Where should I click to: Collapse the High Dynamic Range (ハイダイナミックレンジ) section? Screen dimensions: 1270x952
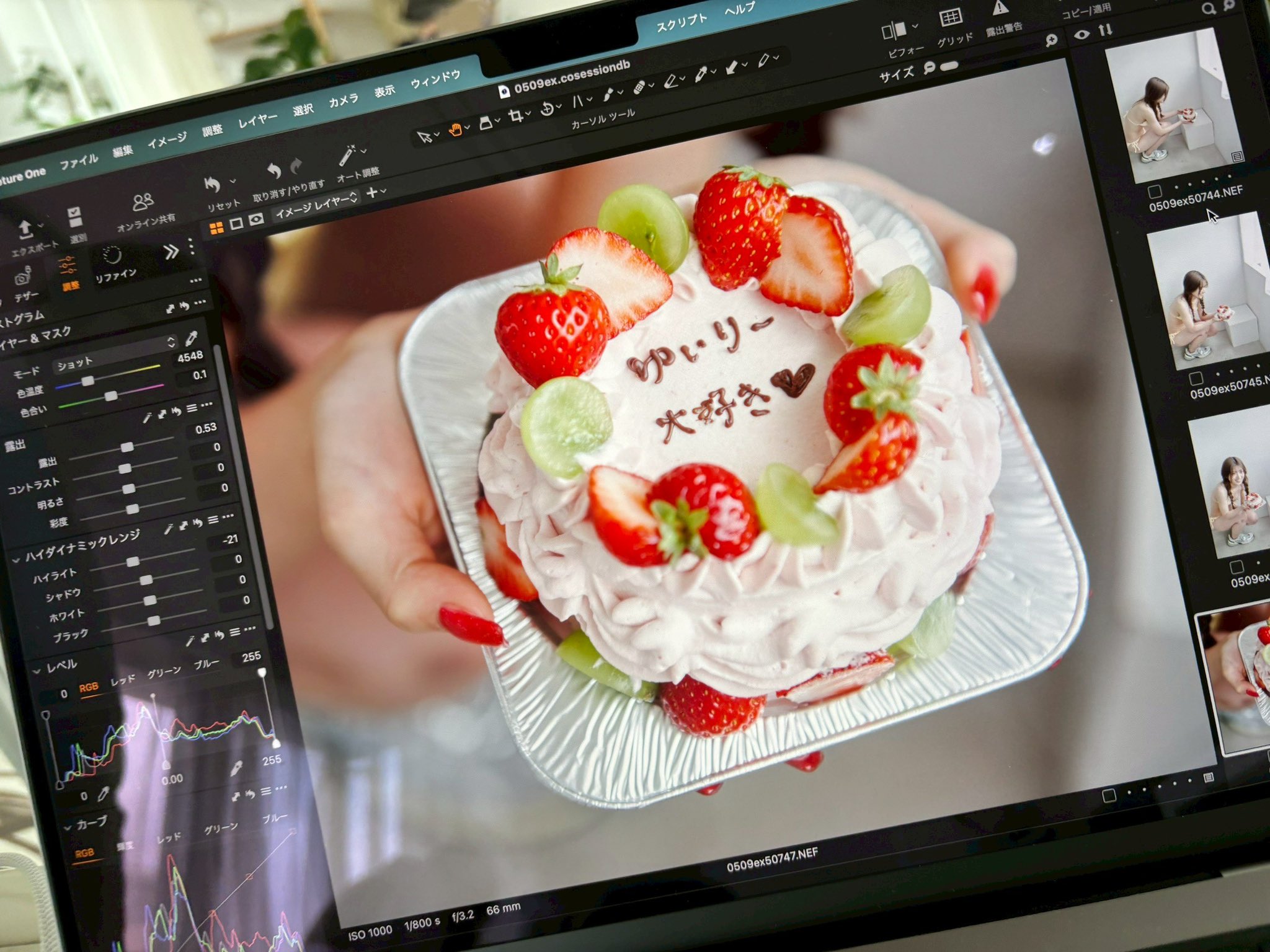16,560
